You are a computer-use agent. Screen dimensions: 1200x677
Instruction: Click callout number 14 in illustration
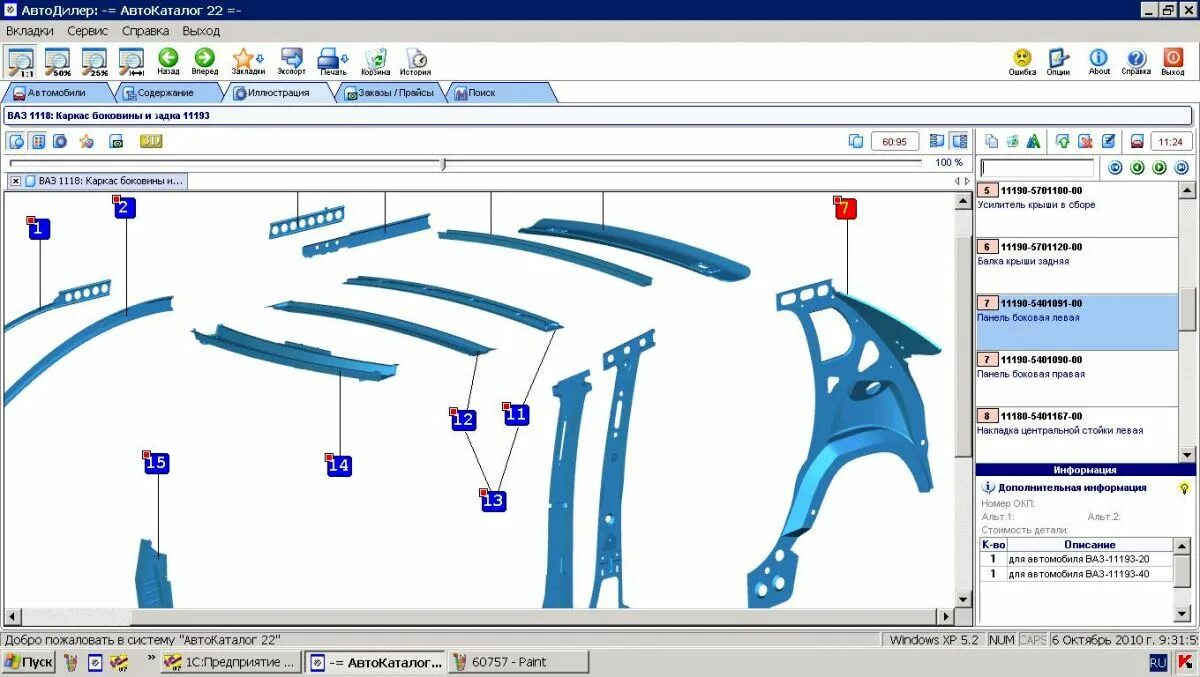339,465
